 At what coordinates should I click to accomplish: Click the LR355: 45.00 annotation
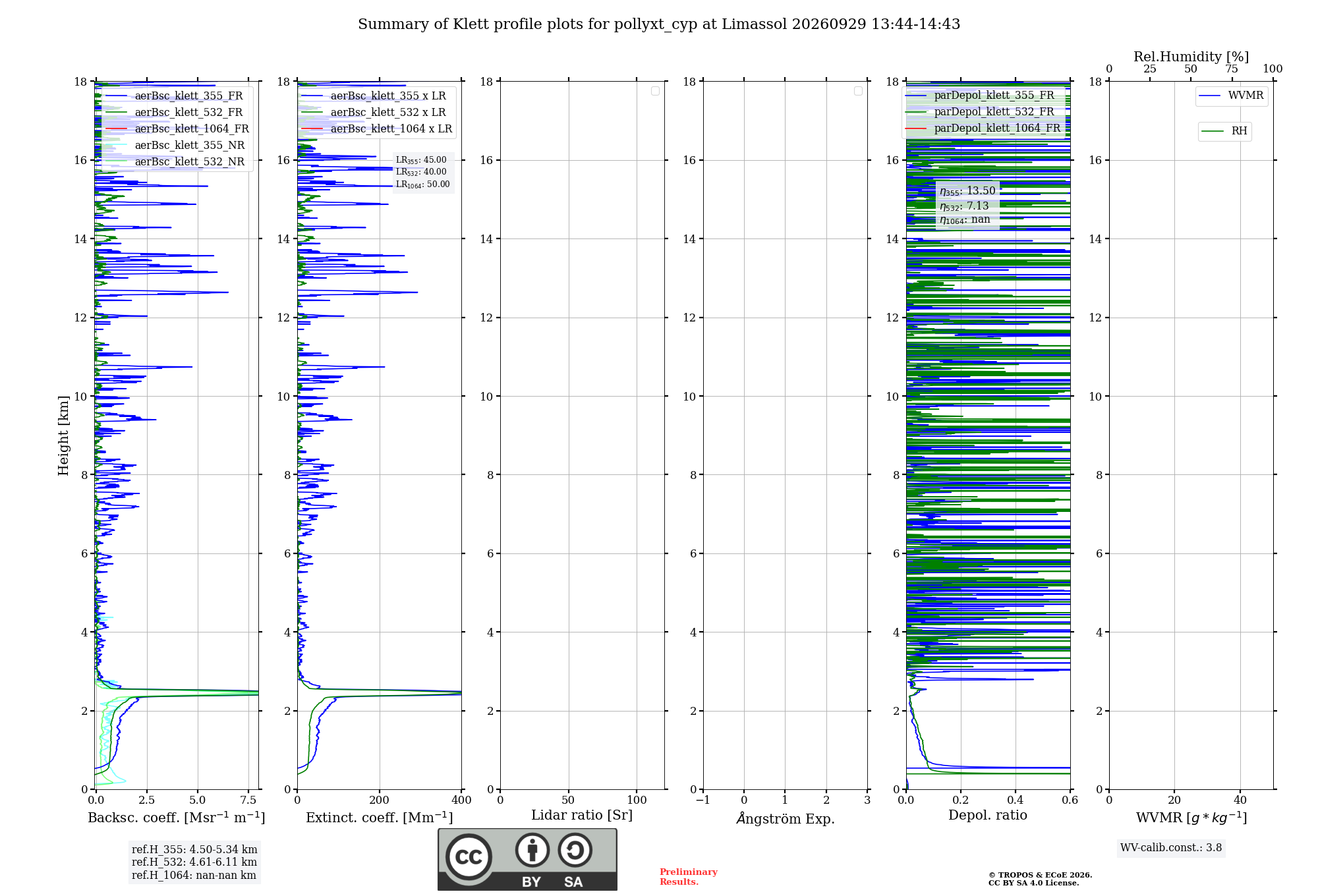click(421, 160)
